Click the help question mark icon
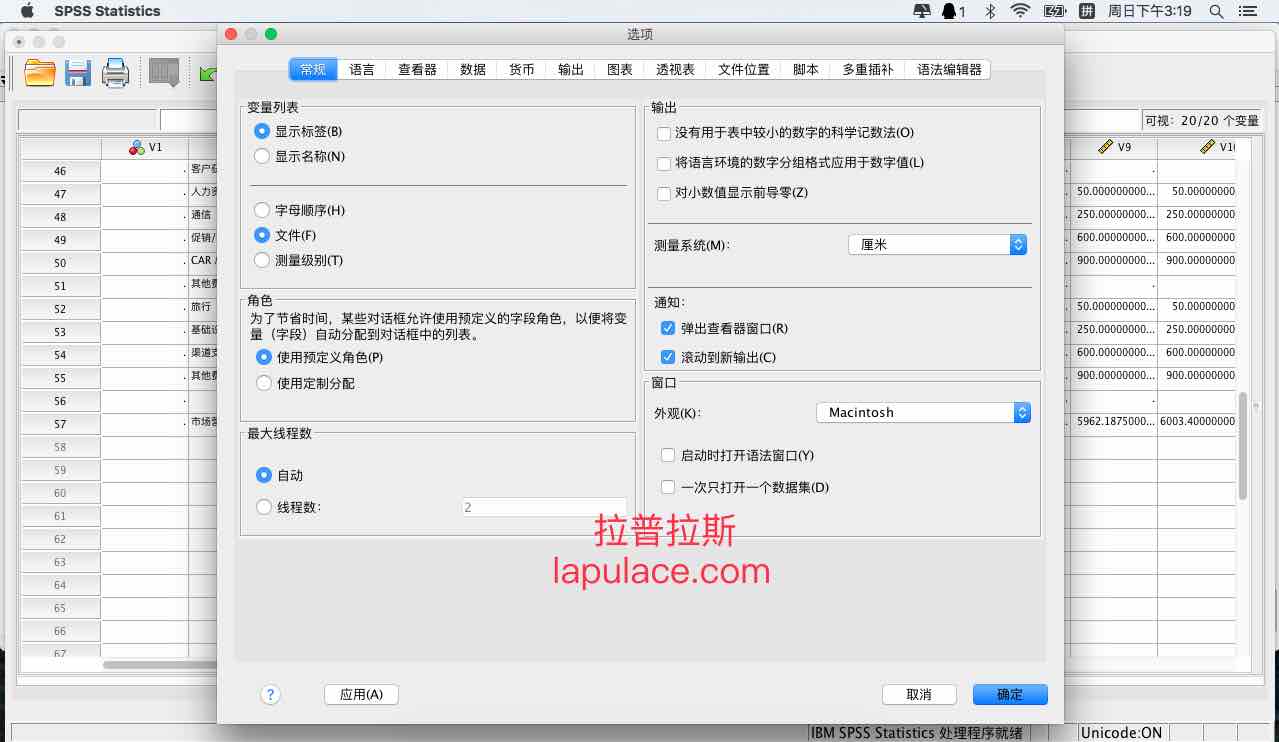Image resolution: width=1279 pixels, height=742 pixels. (x=270, y=694)
